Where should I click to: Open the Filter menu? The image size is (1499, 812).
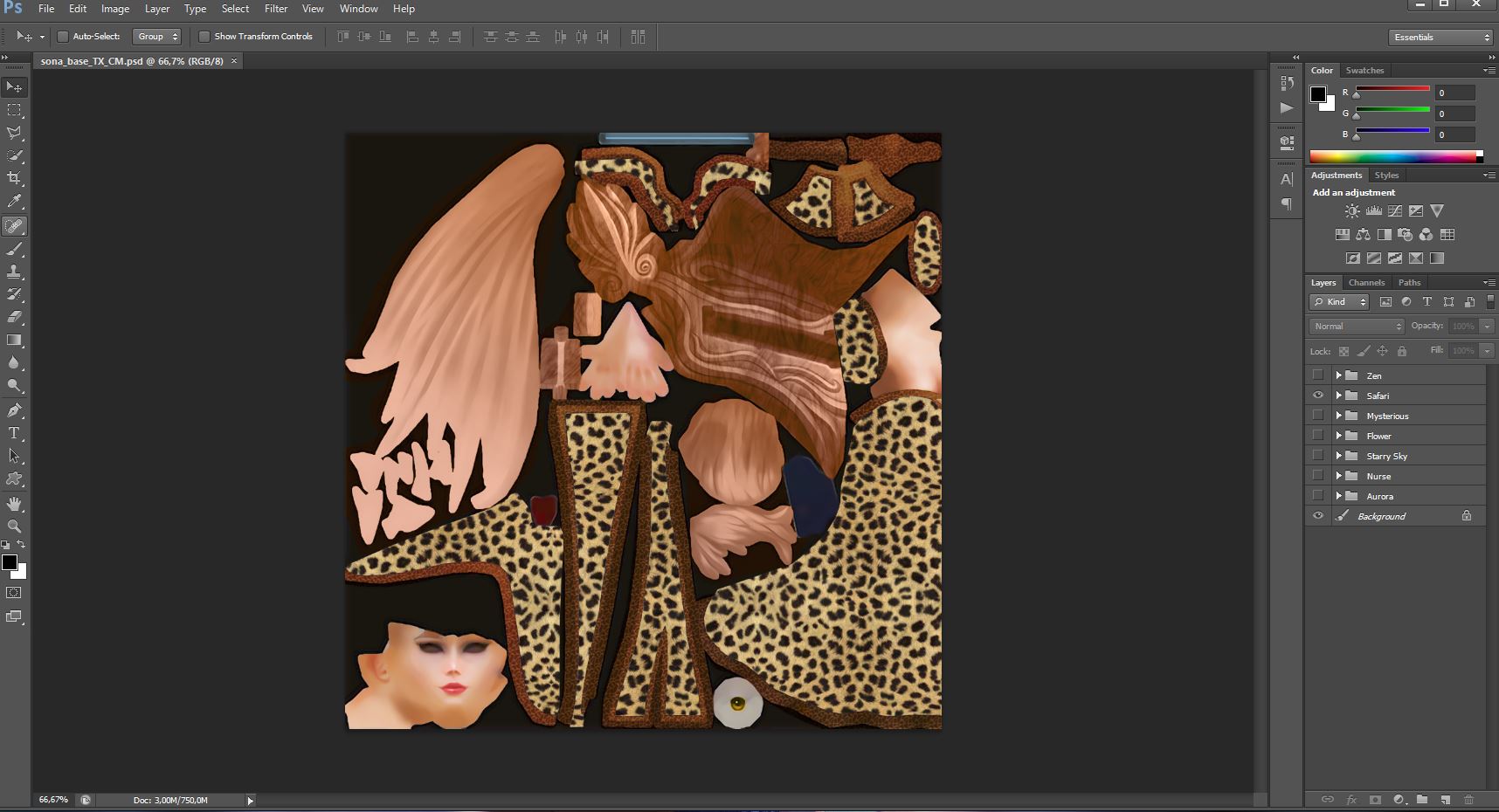276,9
